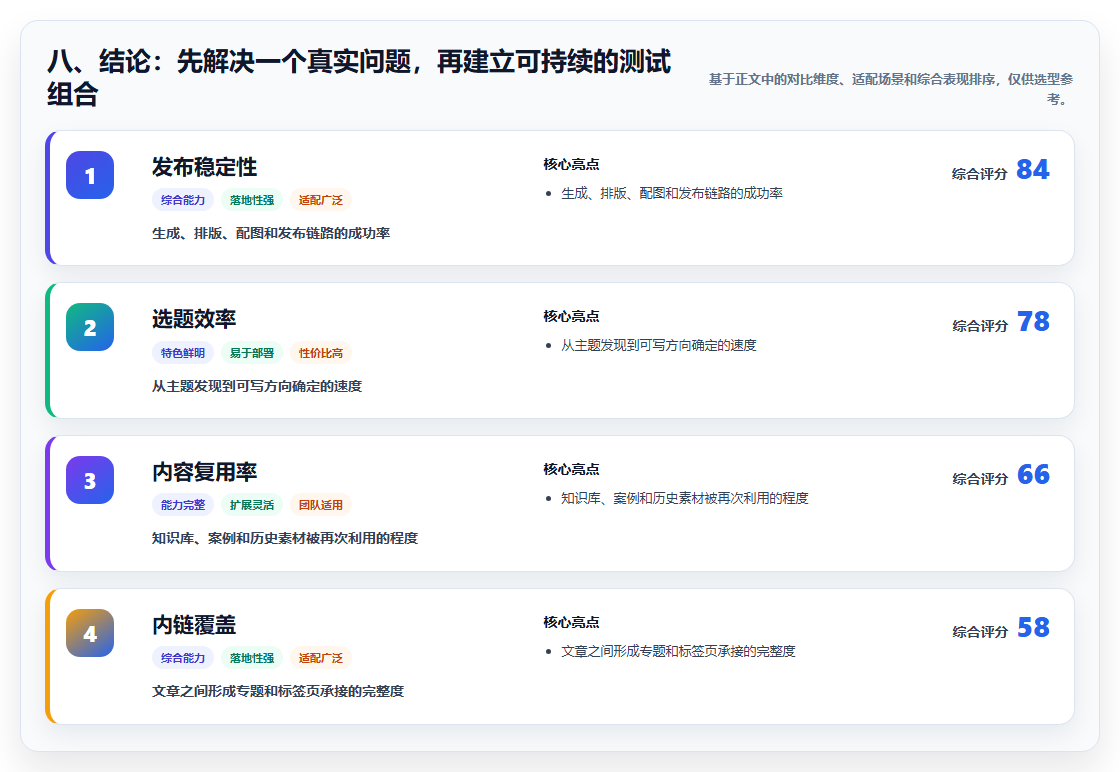Click the 综合能力 tag under 内链覆盖

[x=183, y=658]
